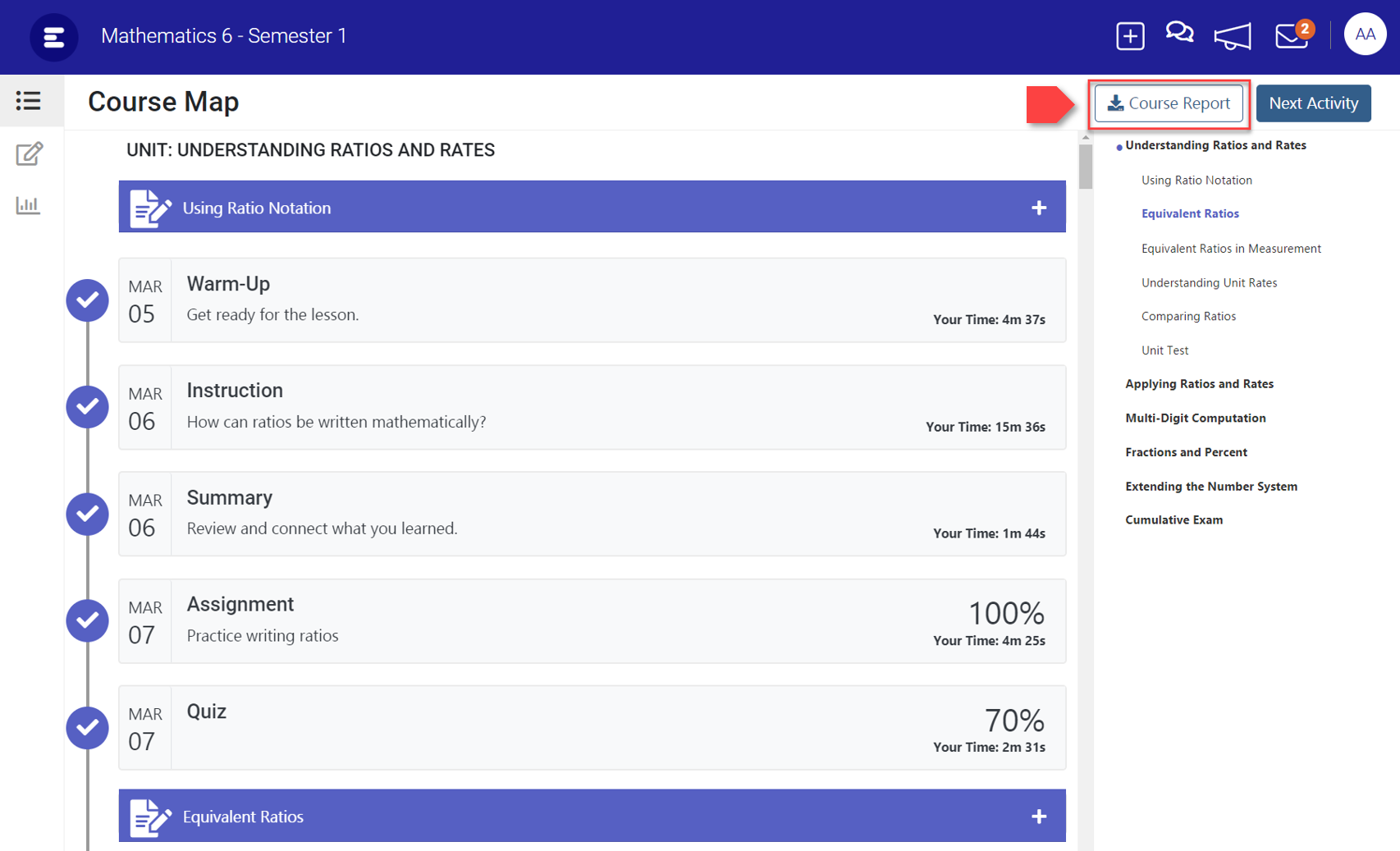Click the Equivalent Ratios lesson icon

pos(150,817)
